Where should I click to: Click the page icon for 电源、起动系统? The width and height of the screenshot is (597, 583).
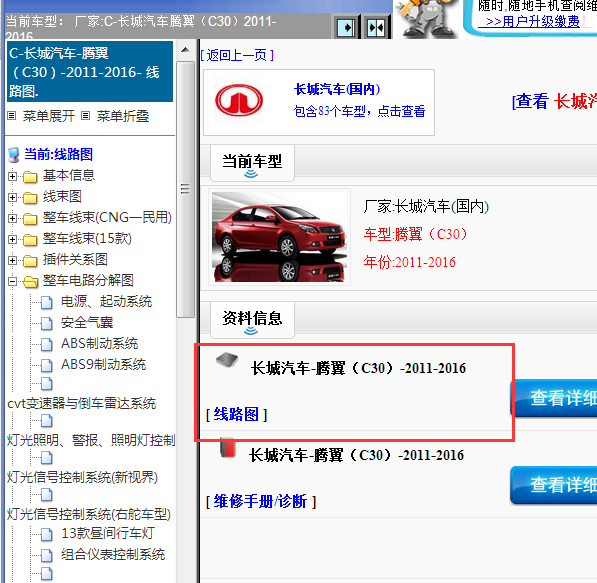(x=47, y=303)
